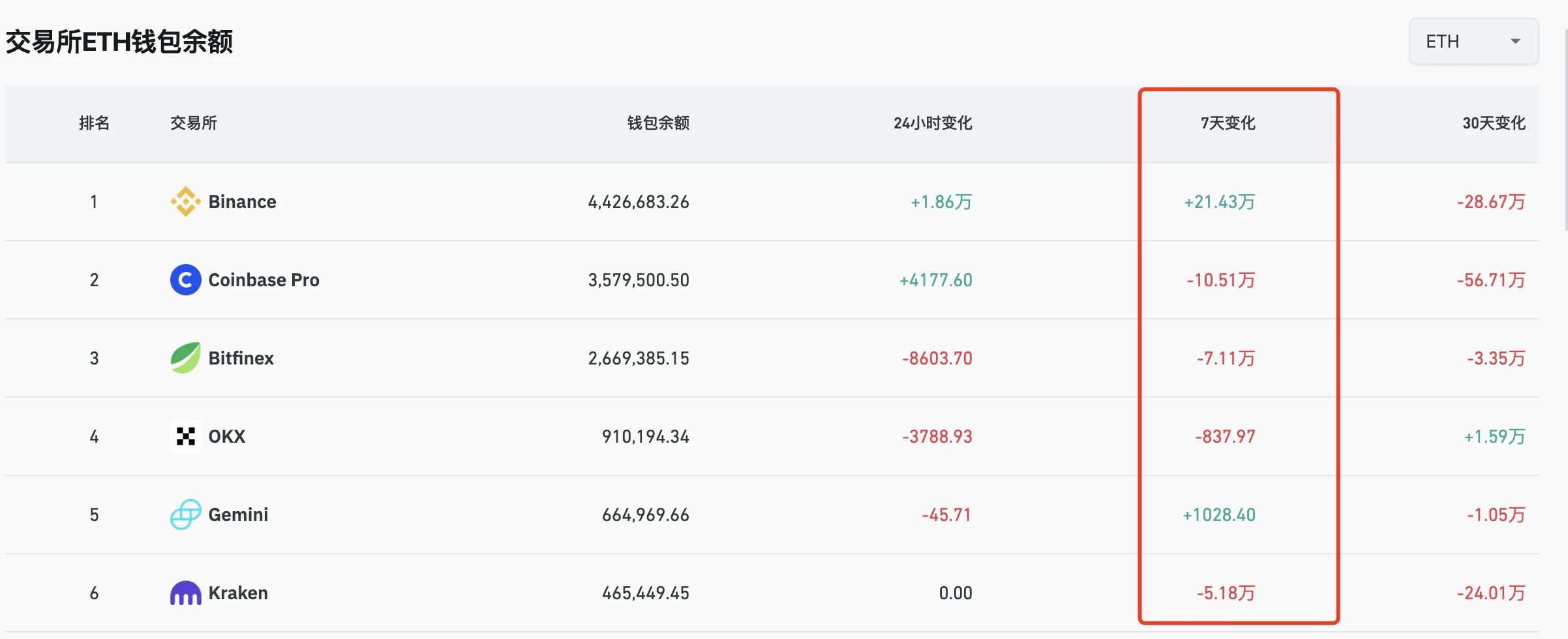Click the Coinbase Pro logo icon
The image size is (1568, 639).
(186, 280)
